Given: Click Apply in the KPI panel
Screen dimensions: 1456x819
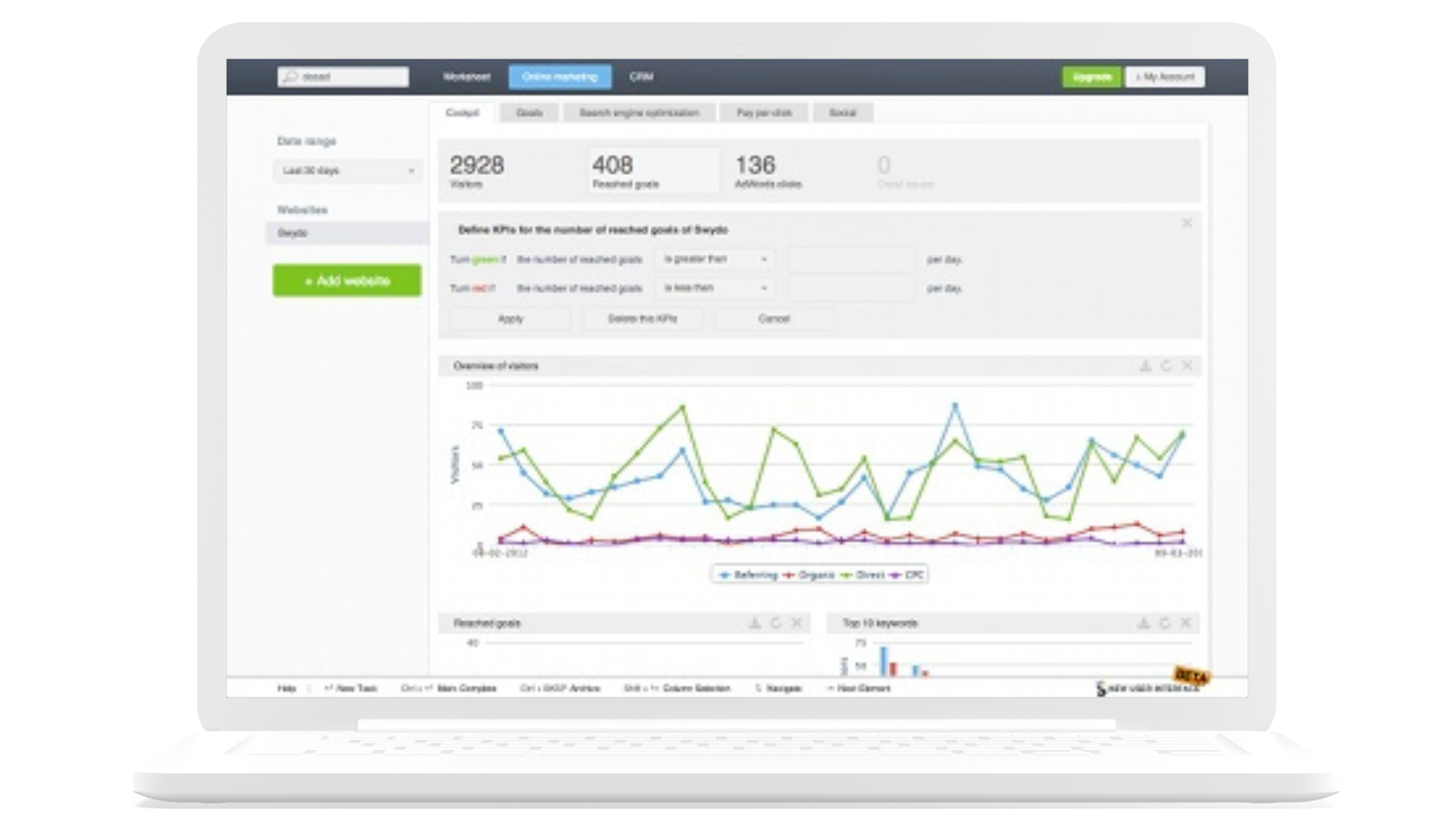Looking at the screenshot, I should pyautogui.click(x=510, y=319).
